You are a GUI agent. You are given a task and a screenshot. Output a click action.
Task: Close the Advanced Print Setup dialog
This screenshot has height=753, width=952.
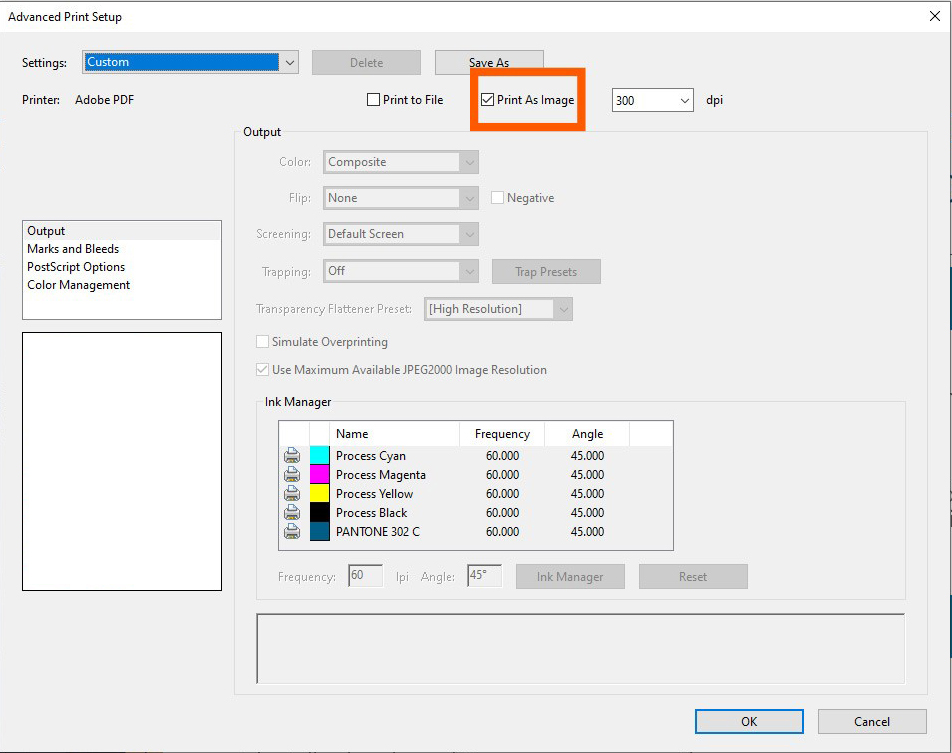935,16
